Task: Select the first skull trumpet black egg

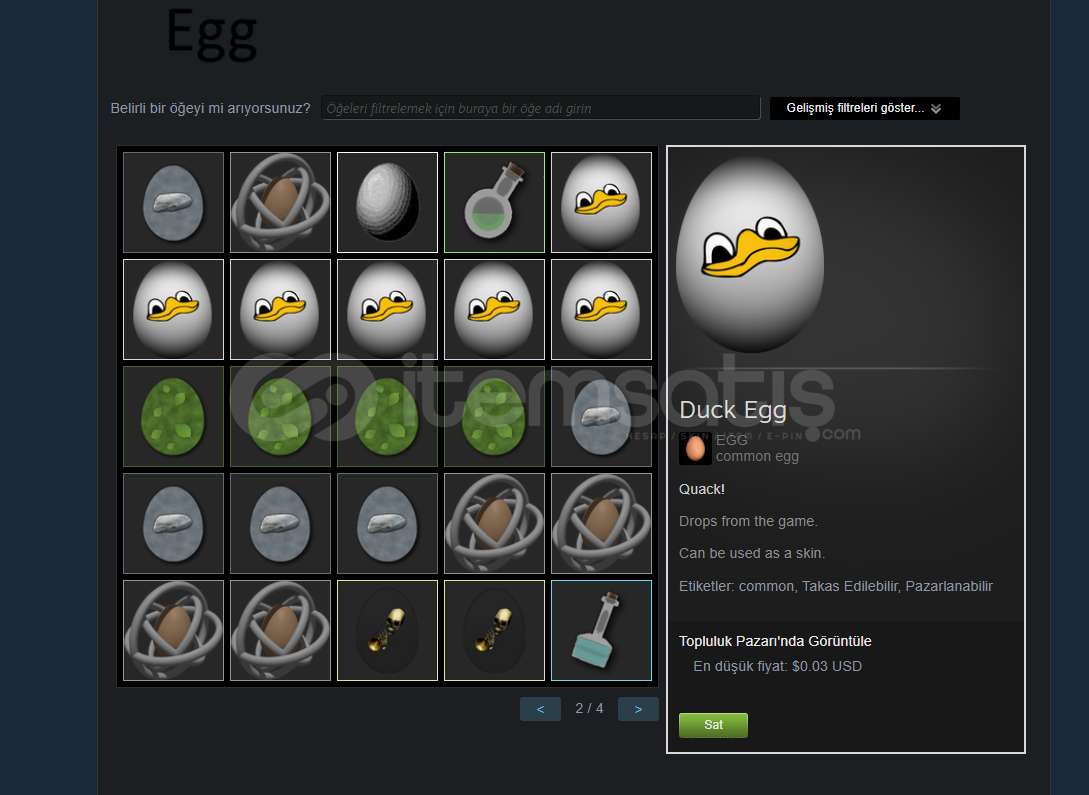Action: (x=388, y=630)
